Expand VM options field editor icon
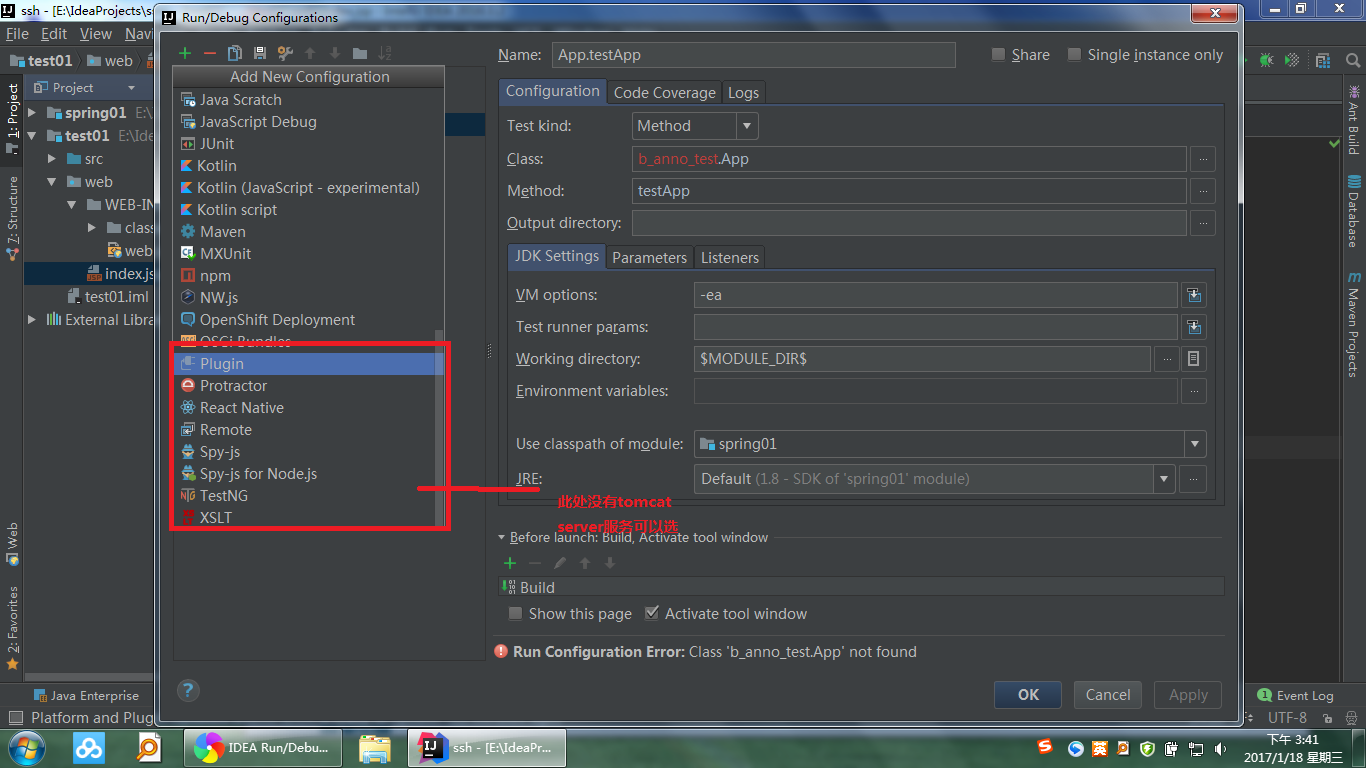1366x768 pixels. pos(1193,295)
